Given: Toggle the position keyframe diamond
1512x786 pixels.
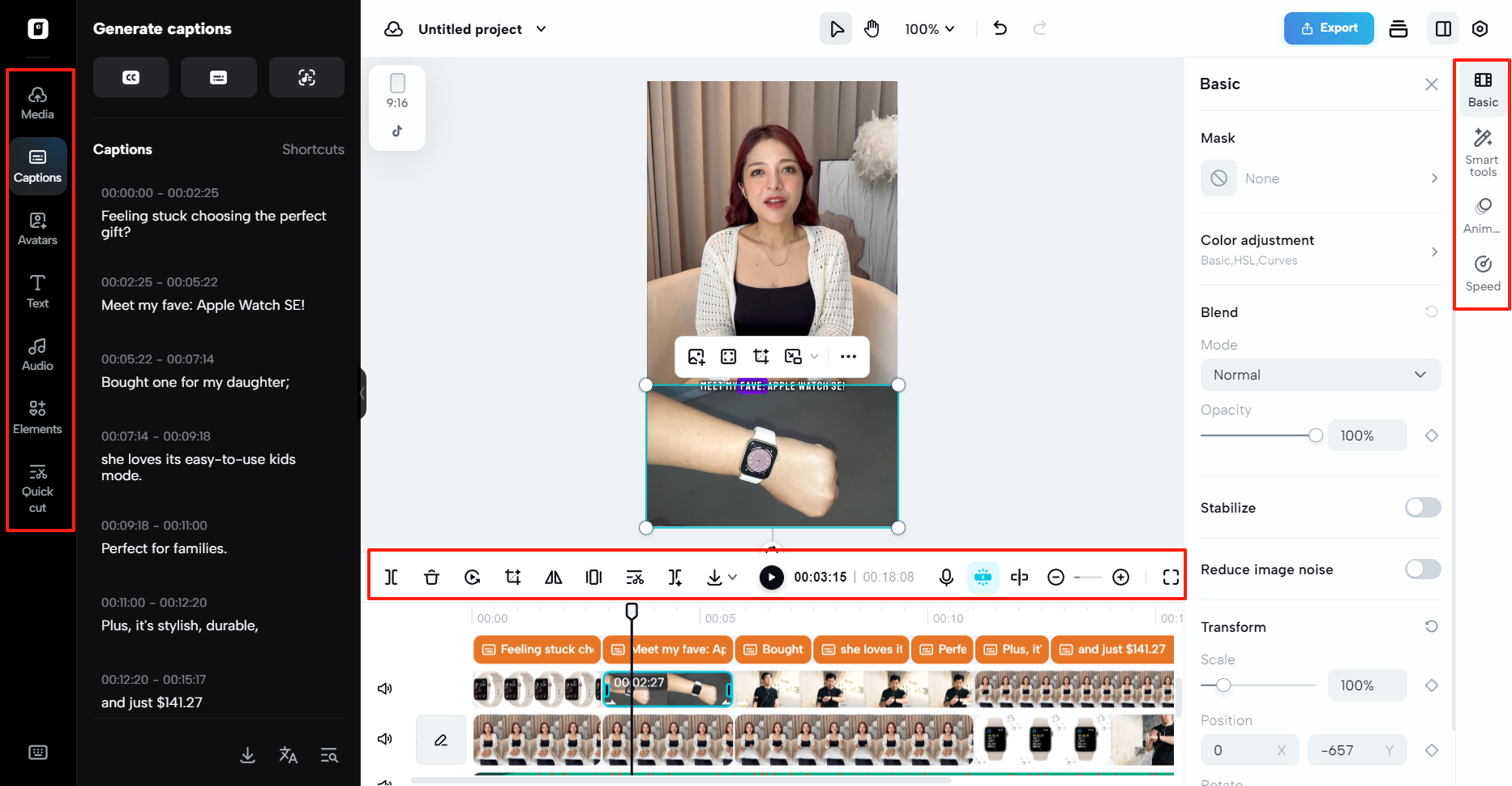Looking at the screenshot, I should 1432,750.
